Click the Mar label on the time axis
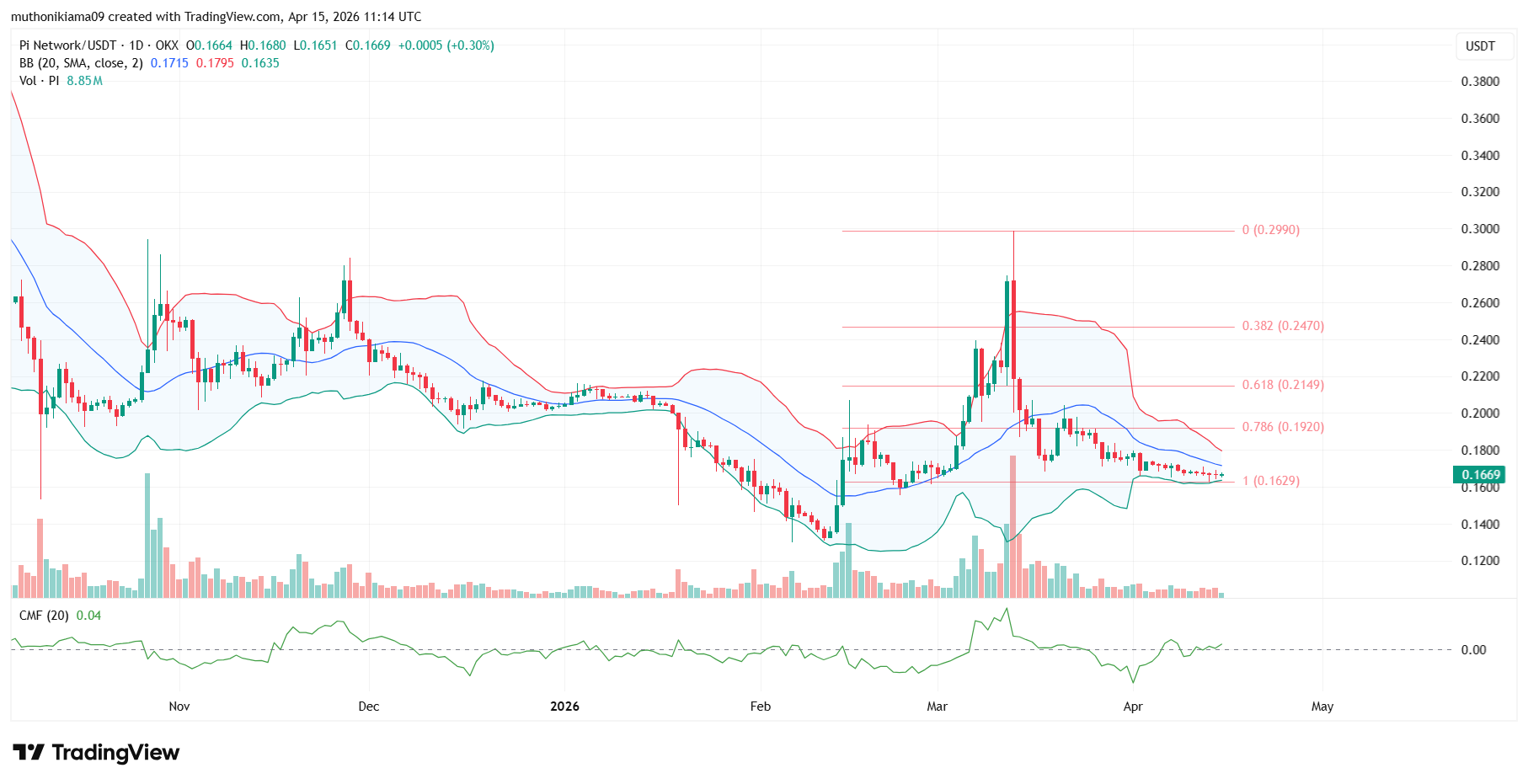Image resolution: width=1528 pixels, height=784 pixels. 938,707
